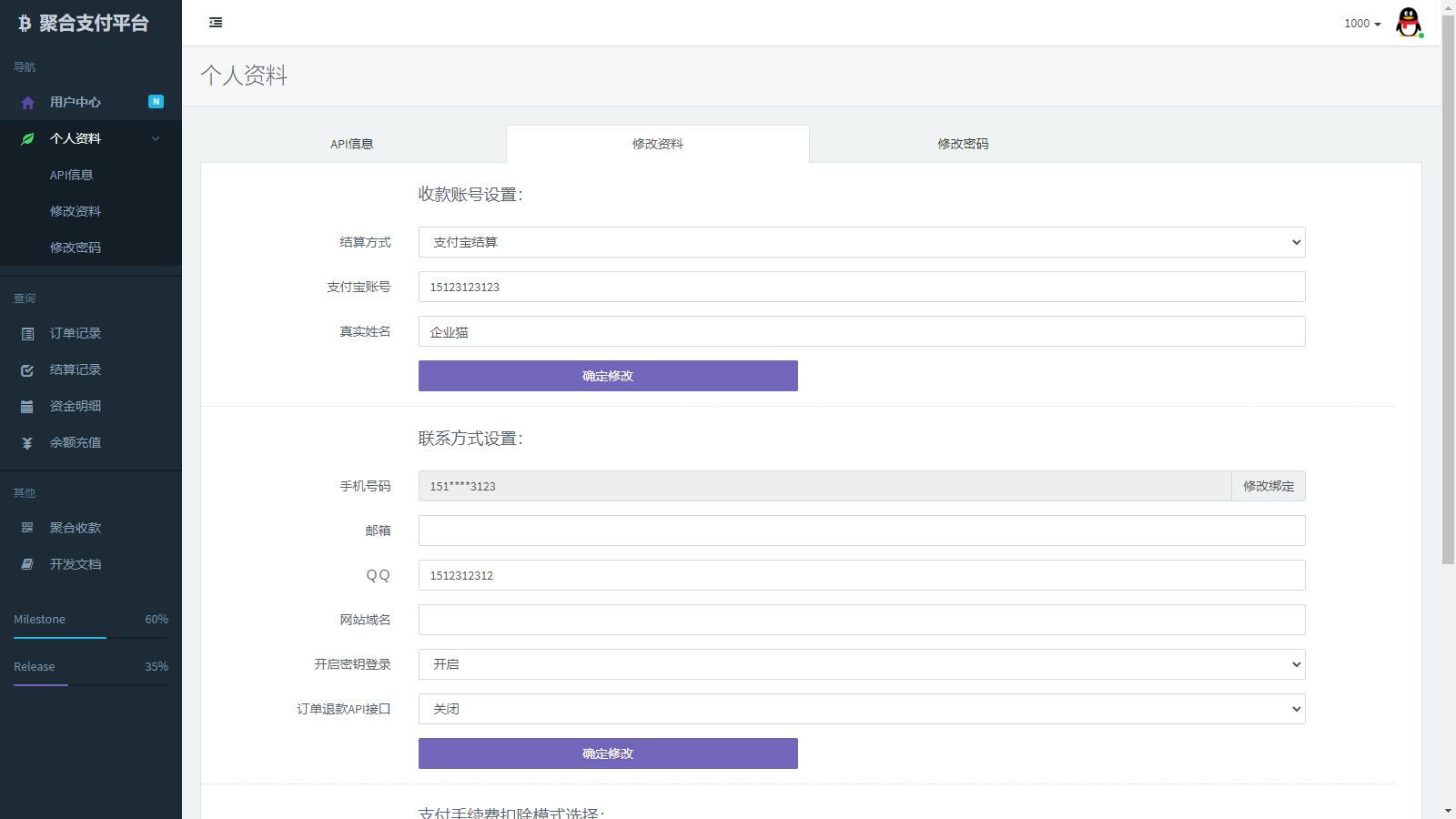This screenshot has width=1456, height=819.
Task: Open the 开启密钥登录 dropdown
Action: (860, 664)
